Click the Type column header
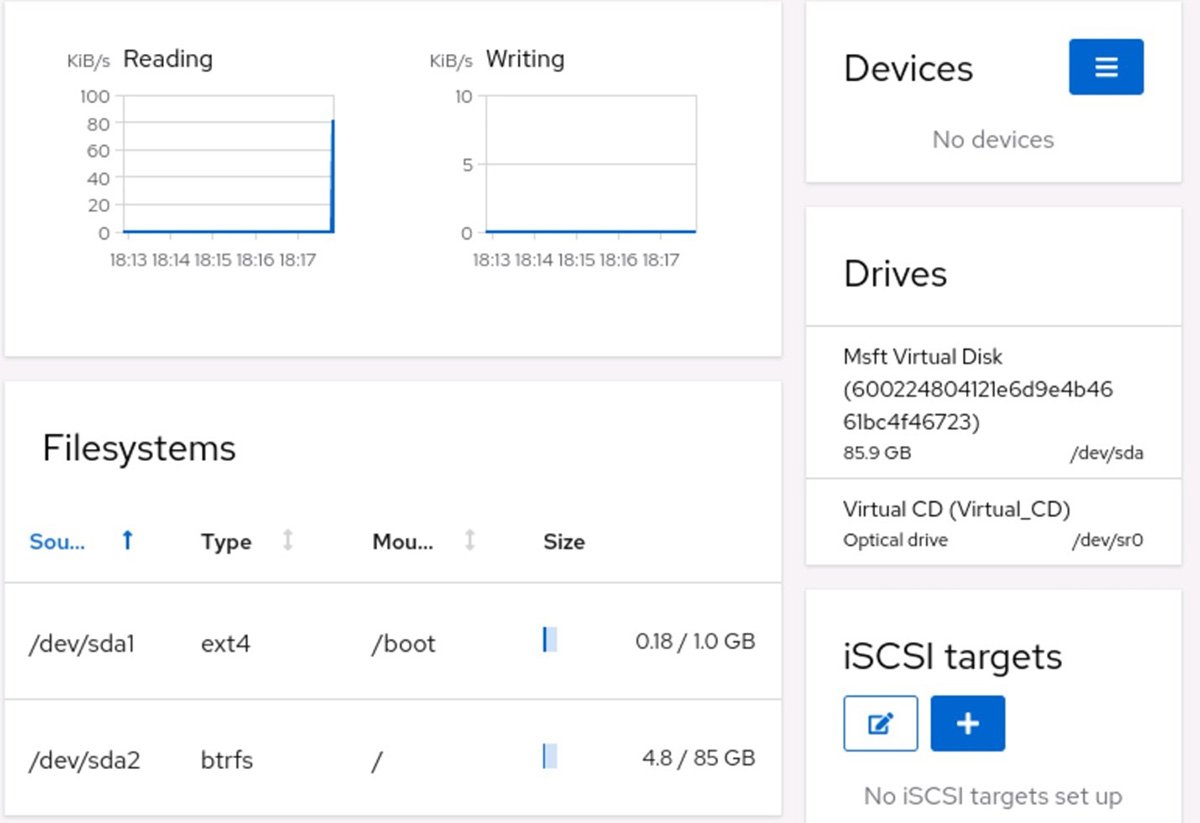This screenshot has height=823, width=1200. tap(225, 541)
